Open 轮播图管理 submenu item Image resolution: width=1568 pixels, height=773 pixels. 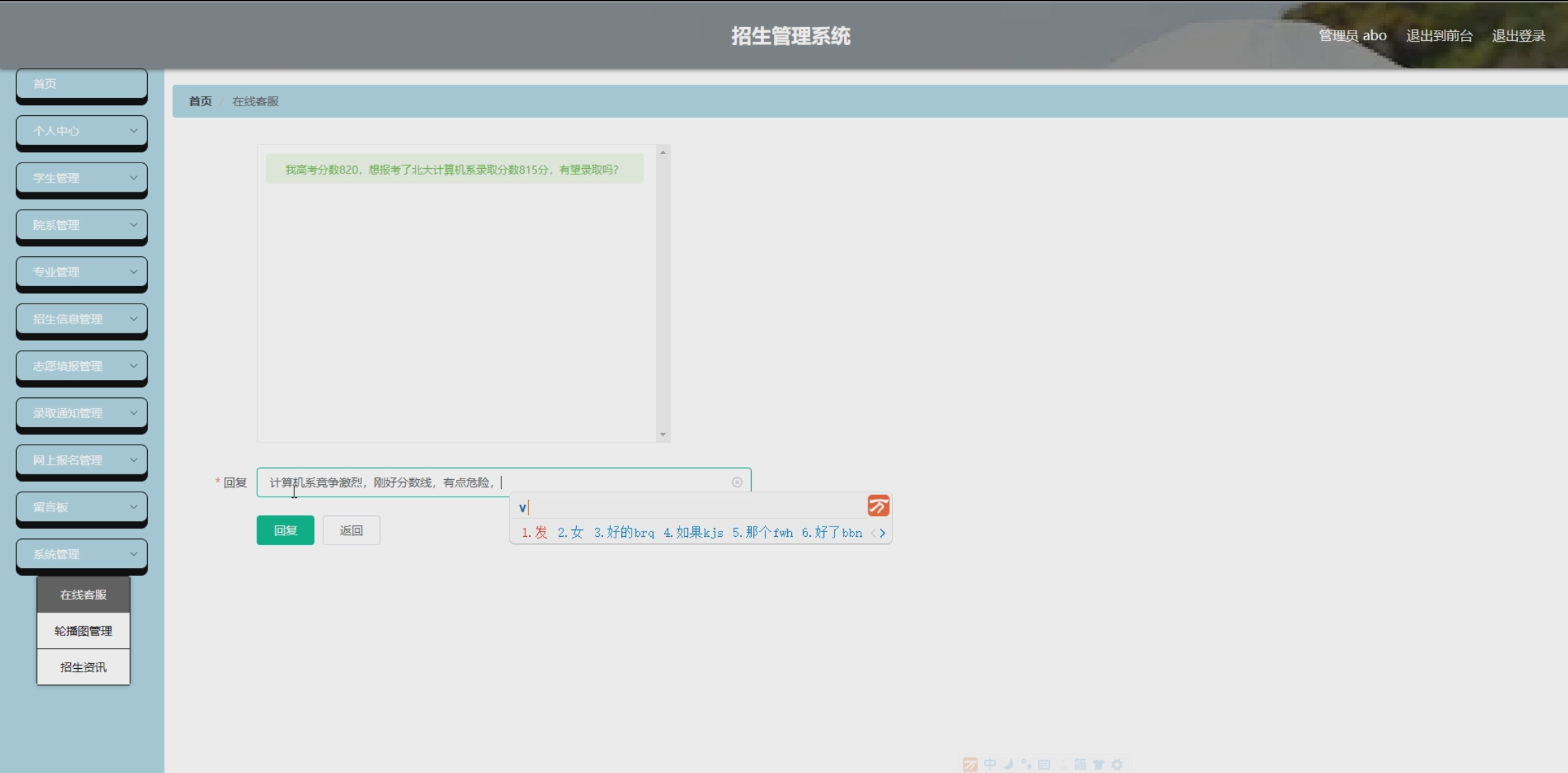point(83,631)
